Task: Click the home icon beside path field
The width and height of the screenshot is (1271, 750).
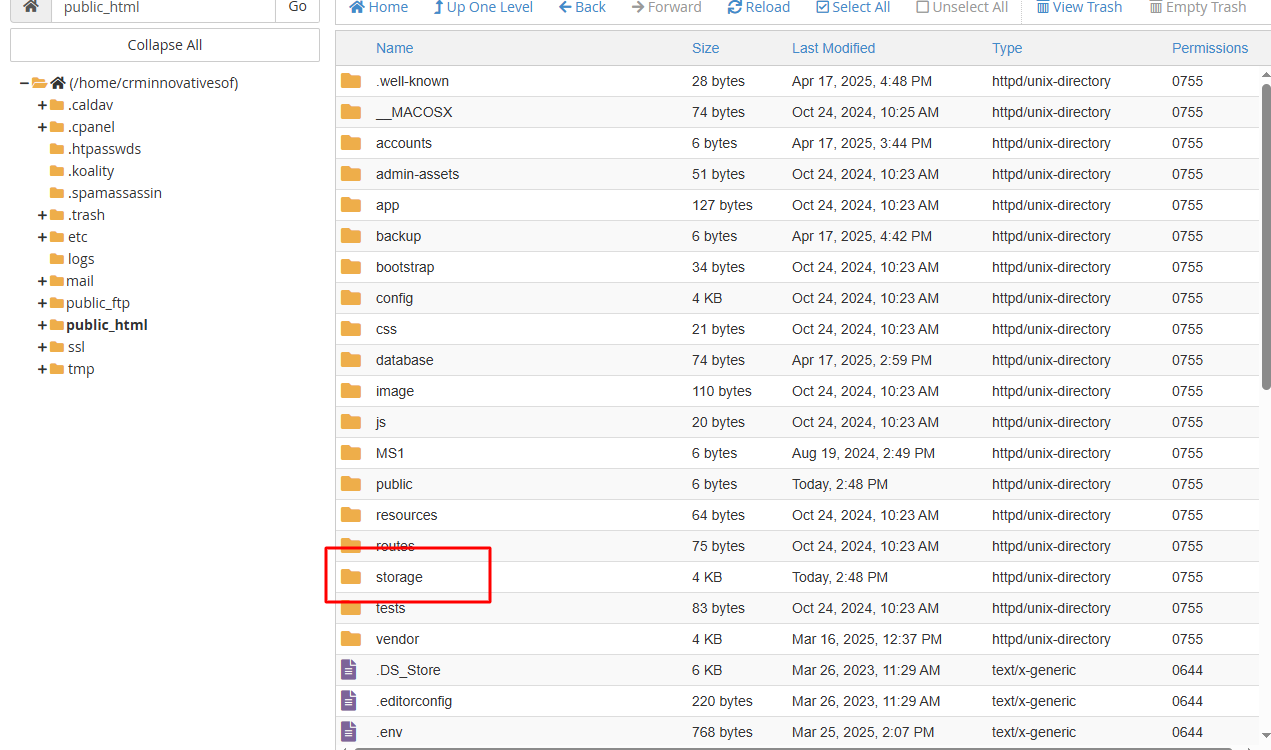Action: 31,8
